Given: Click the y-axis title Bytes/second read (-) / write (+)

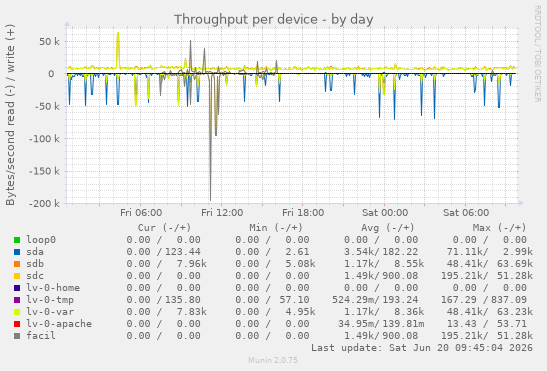Looking at the screenshot, I should click(10, 115).
